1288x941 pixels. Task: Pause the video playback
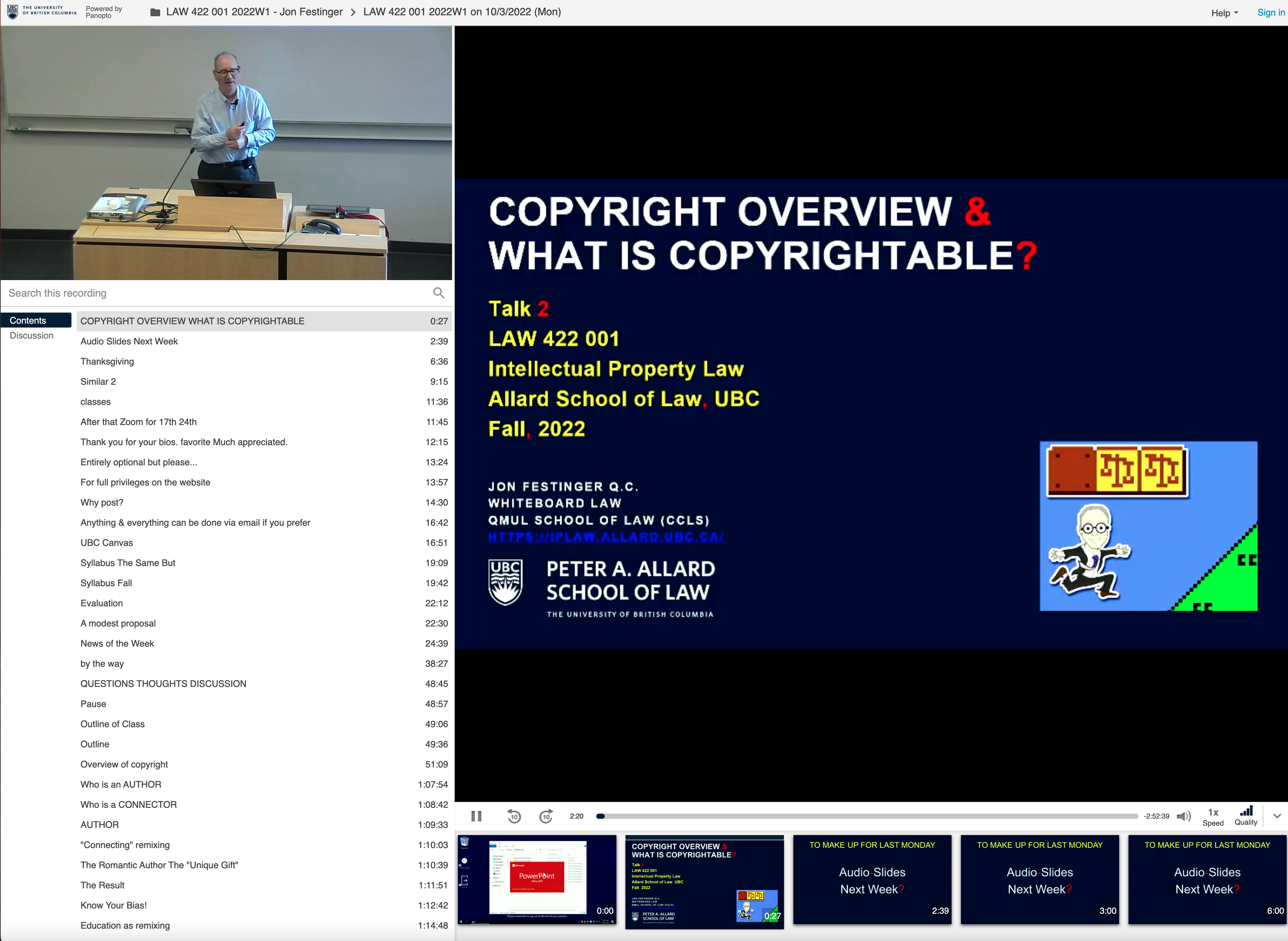pos(476,816)
